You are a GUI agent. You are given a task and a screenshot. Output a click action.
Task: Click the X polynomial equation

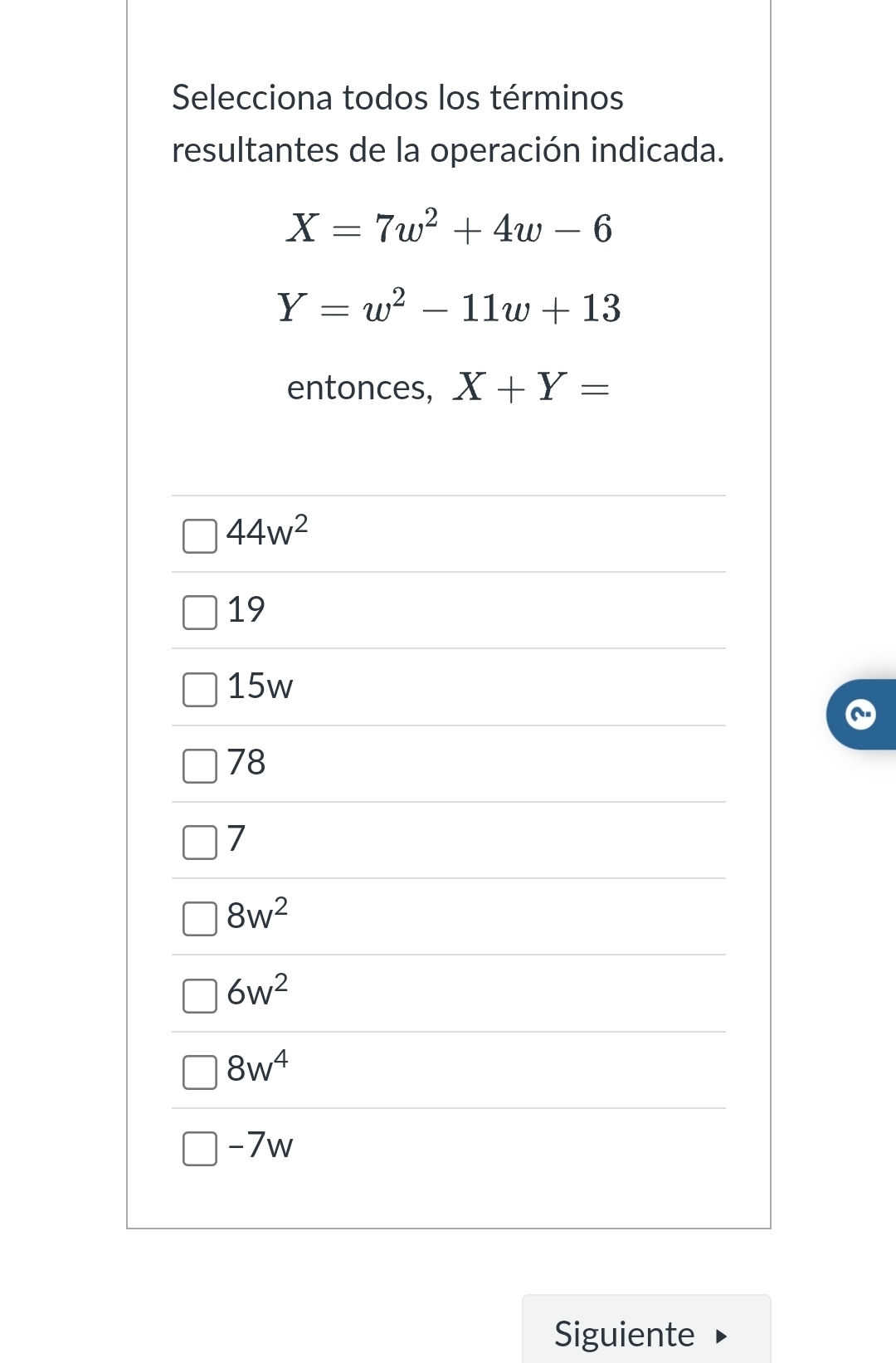tap(449, 228)
